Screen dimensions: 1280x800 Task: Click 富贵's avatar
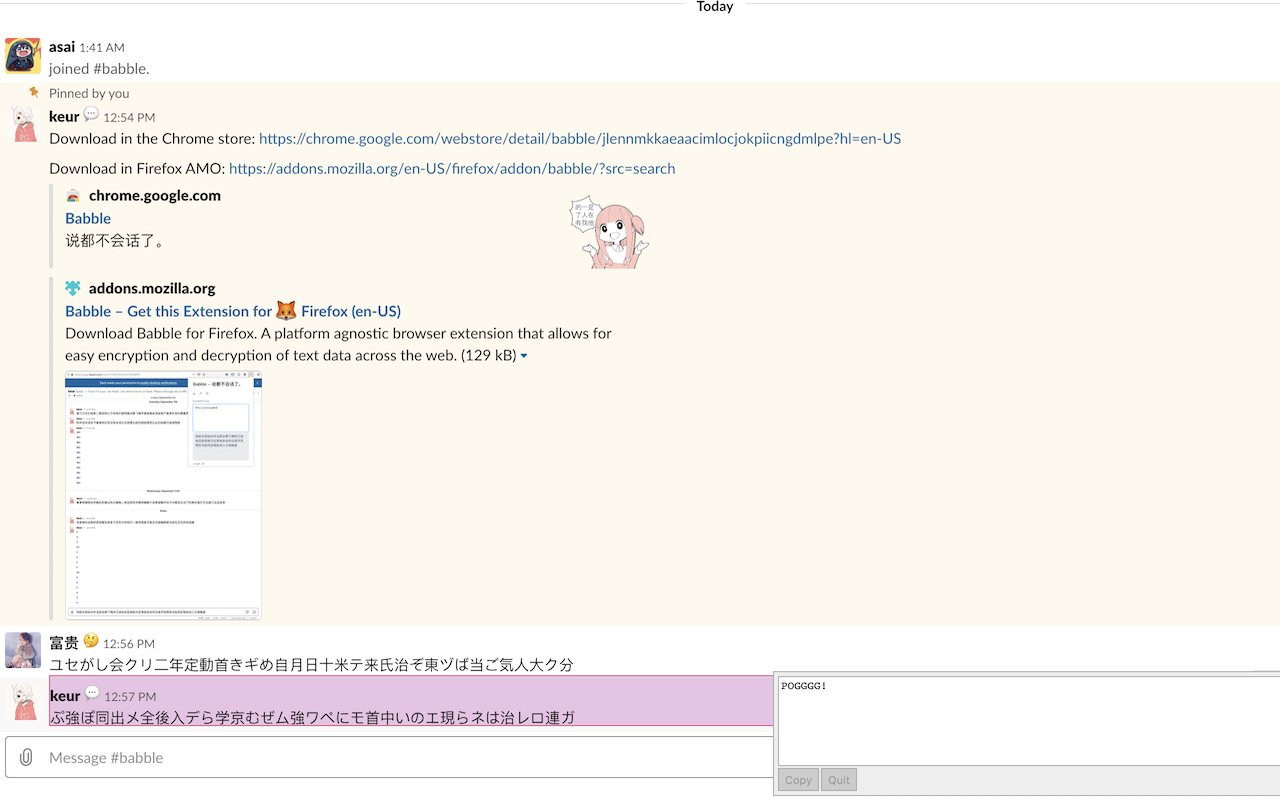[x=22, y=652]
